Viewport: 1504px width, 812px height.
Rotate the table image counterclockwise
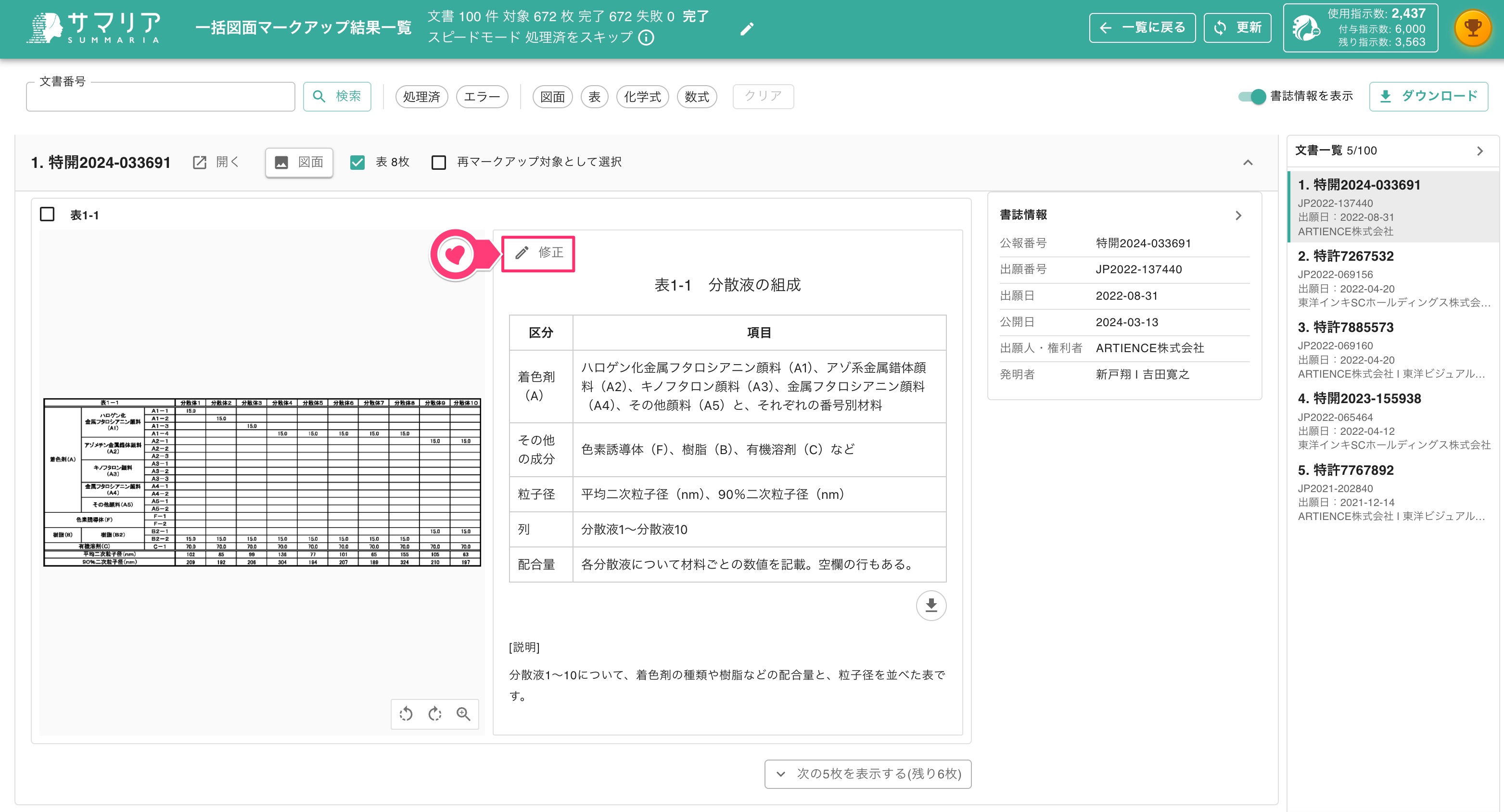406,714
